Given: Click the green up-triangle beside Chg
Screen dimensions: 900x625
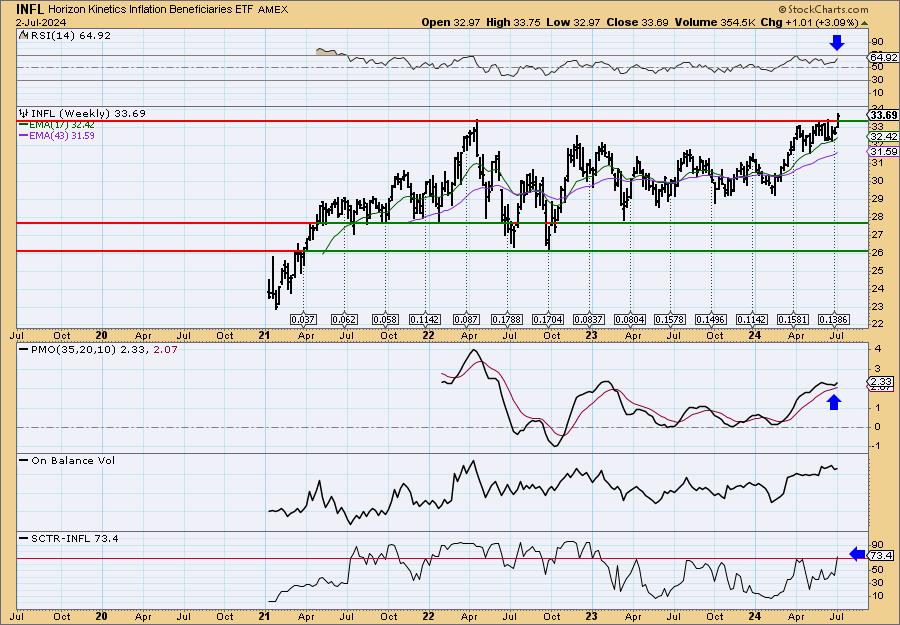Looking at the screenshot, I should pyautogui.click(x=864, y=24).
